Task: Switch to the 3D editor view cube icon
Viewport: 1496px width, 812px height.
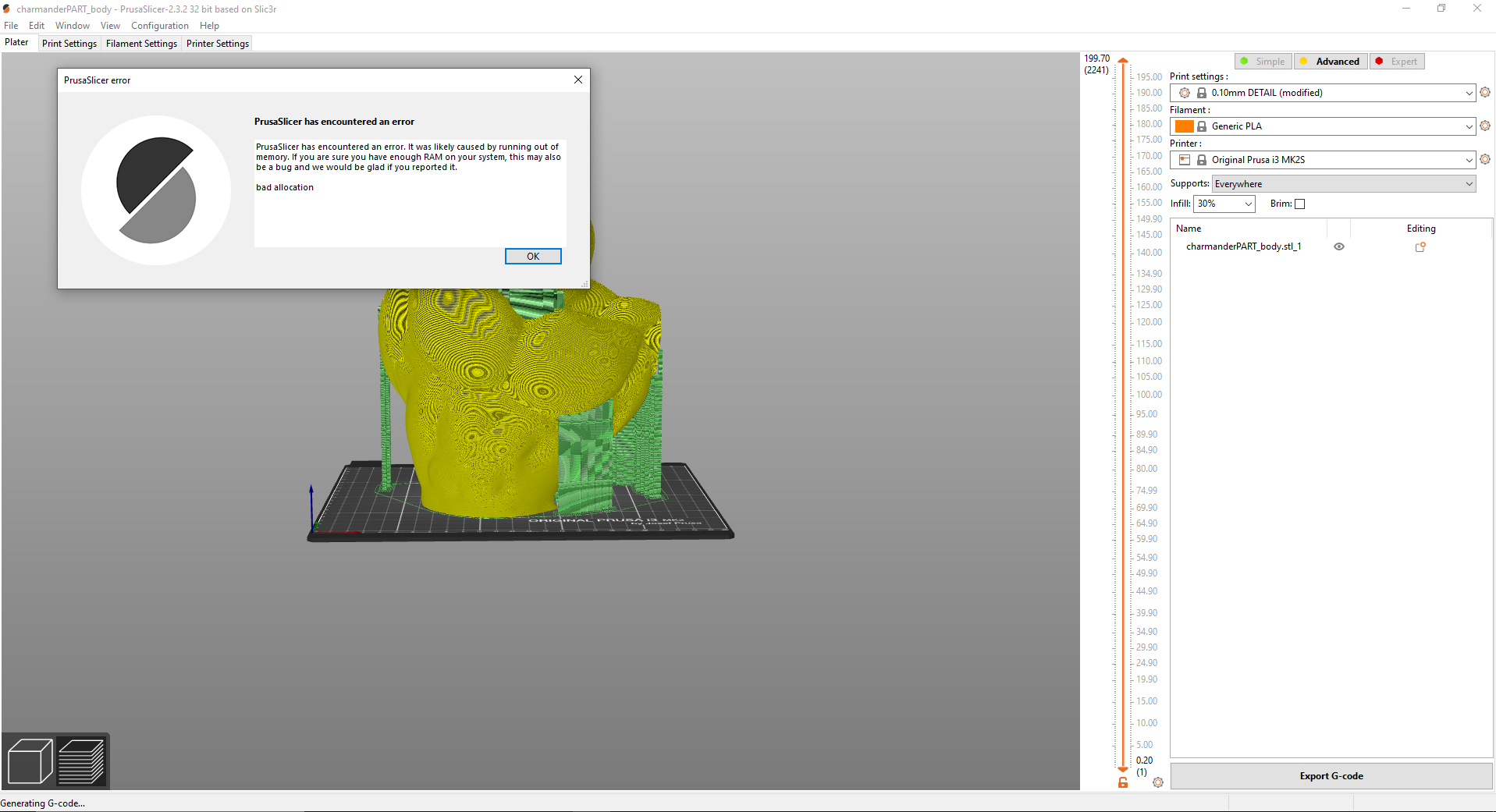Action: click(x=30, y=760)
